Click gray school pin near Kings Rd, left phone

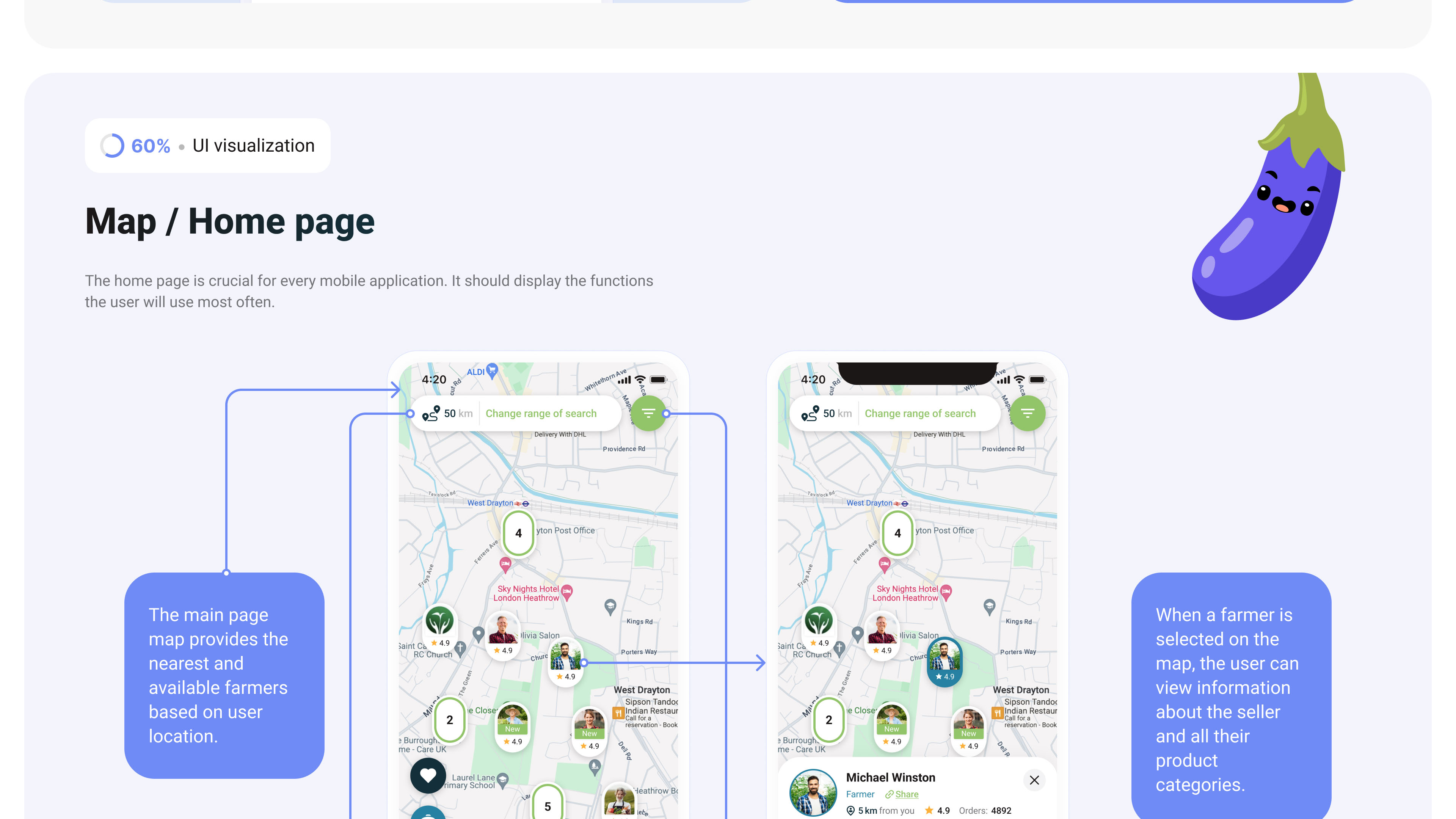[x=610, y=607]
